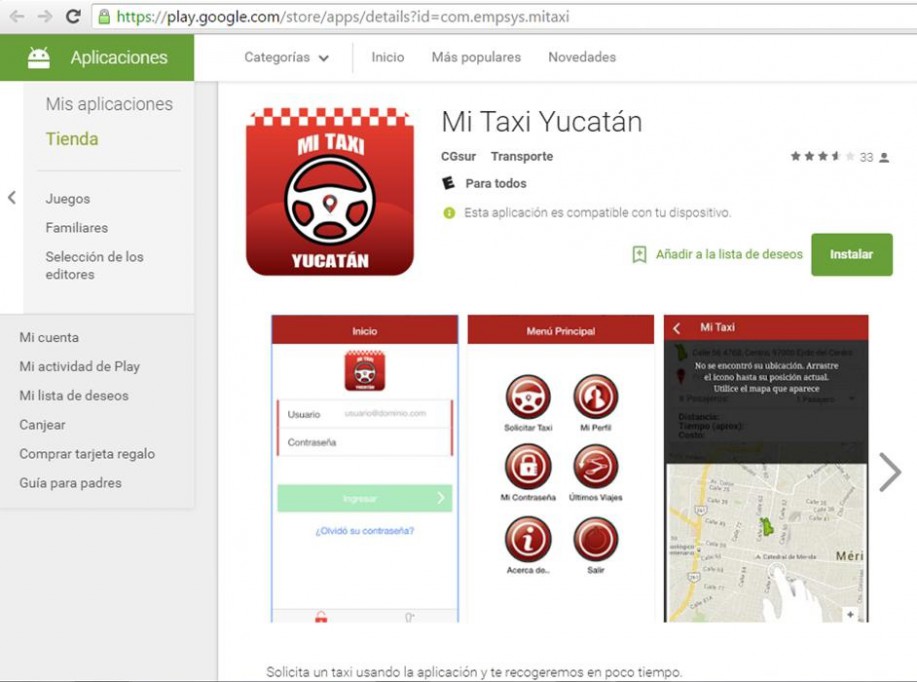Click the Solicitar Taxi steering wheel icon
The height and width of the screenshot is (682, 917).
tap(528, 397)
